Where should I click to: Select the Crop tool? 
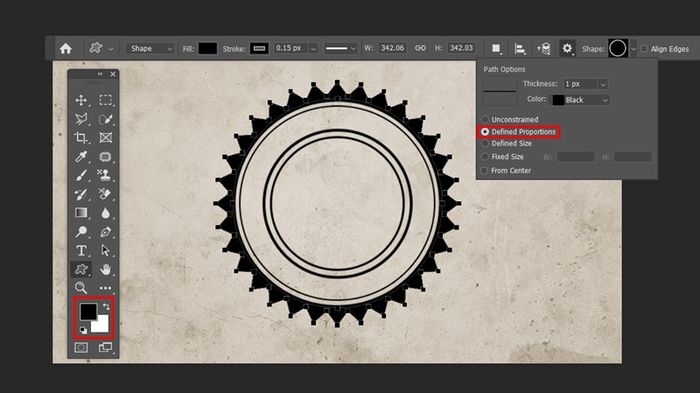[81, 137]
